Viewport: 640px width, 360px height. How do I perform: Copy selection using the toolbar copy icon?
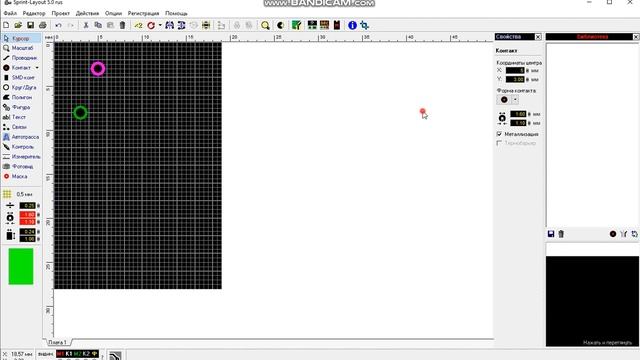pos(98,25)
